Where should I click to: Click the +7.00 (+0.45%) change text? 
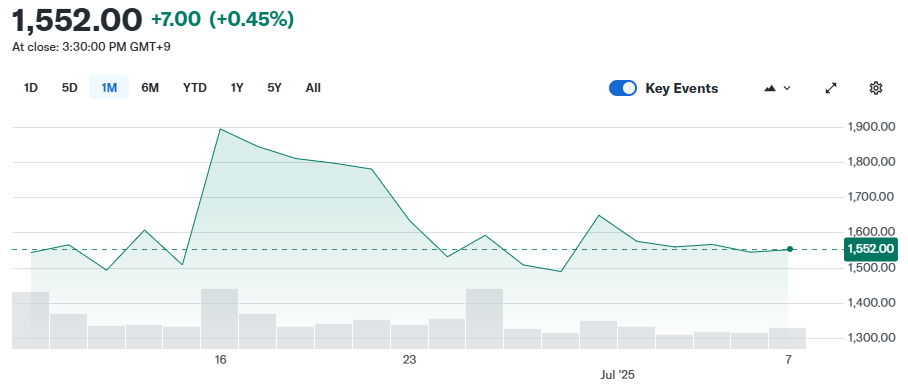222,19
